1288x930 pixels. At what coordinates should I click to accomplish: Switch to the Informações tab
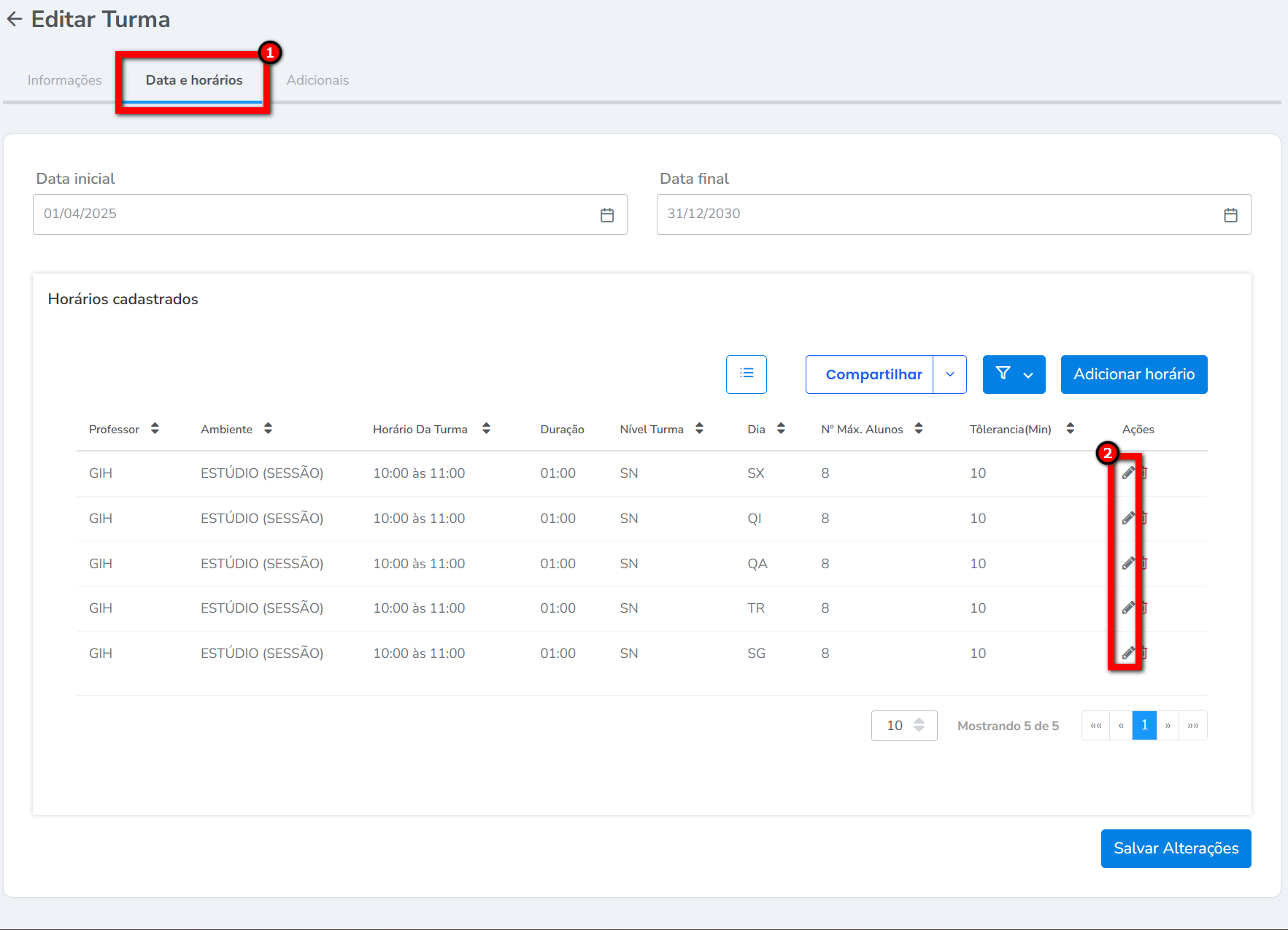[x=65, y=80]
